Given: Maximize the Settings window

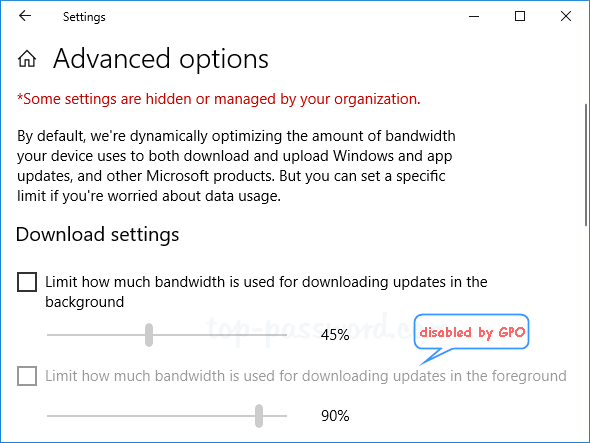Looking at the screenshot, I should (520, 16).
